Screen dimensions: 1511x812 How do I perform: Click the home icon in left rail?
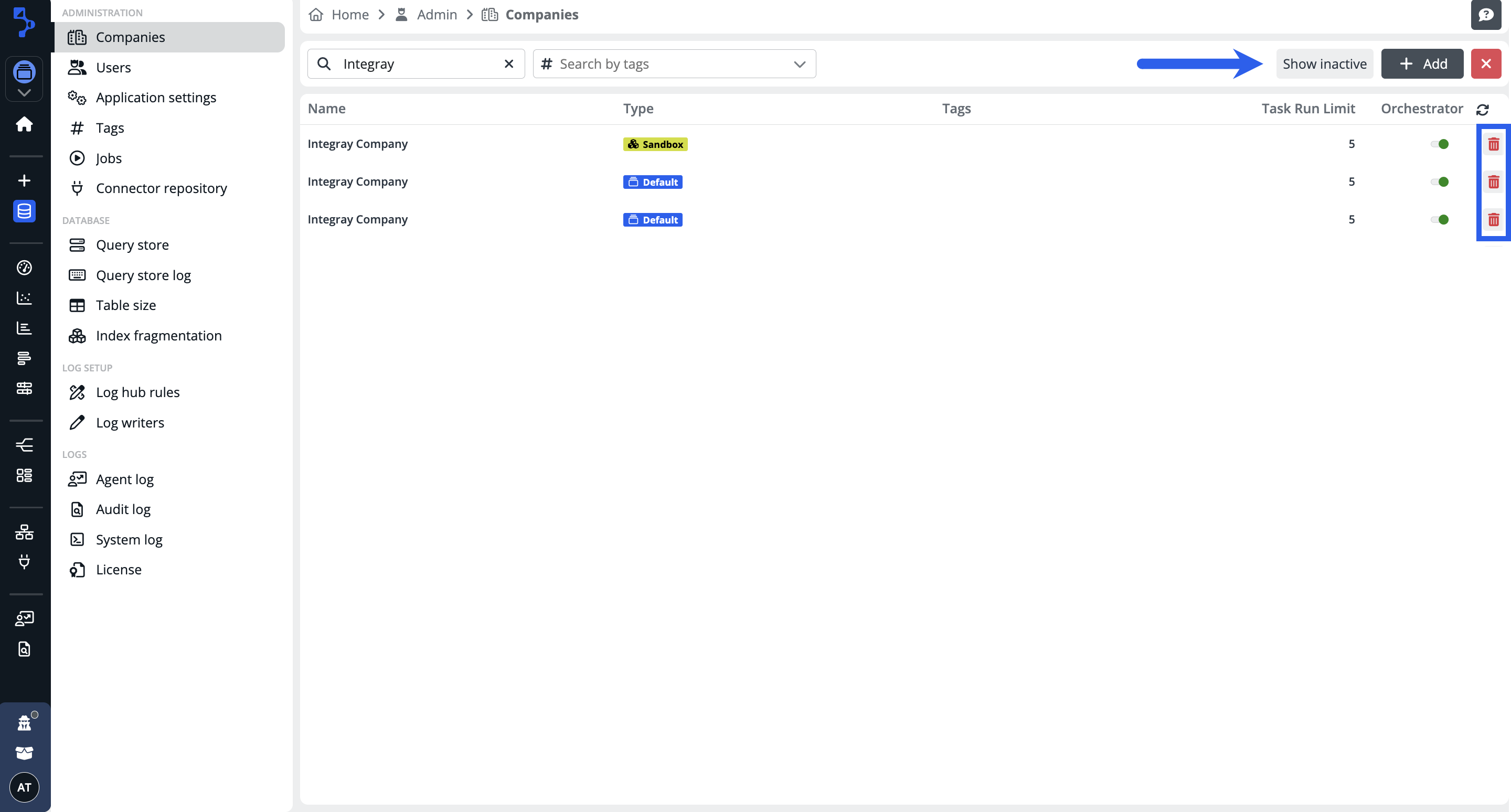click(x=24, y=124)
